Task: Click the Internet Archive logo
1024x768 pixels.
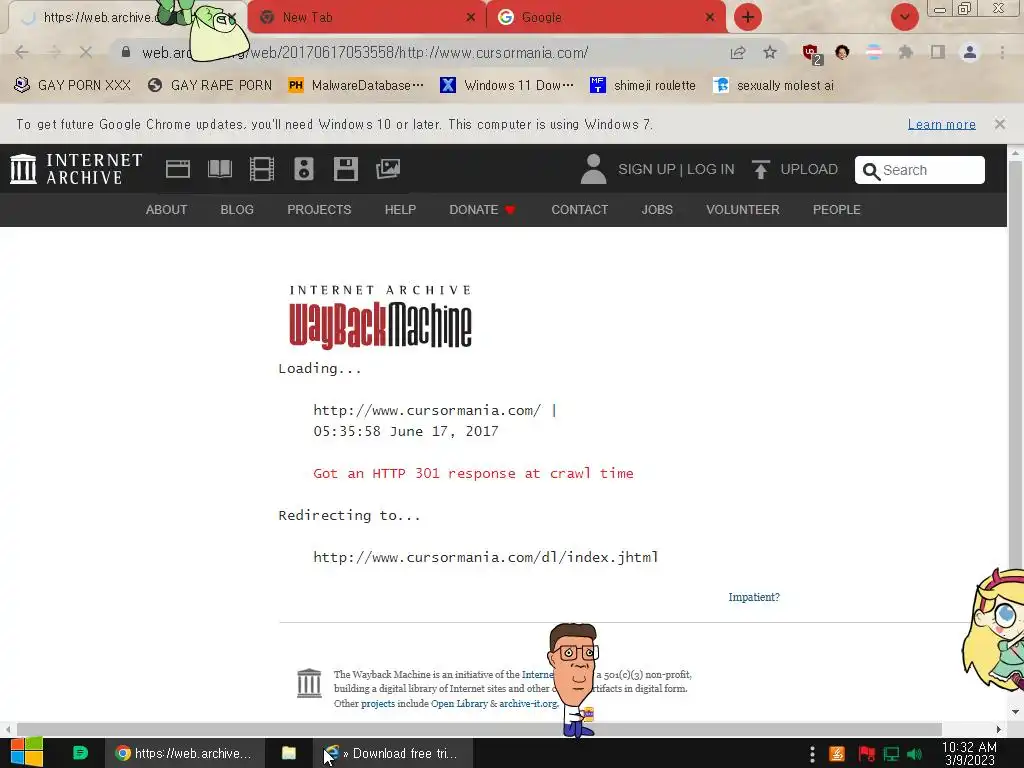Action: tap(76, 168)
